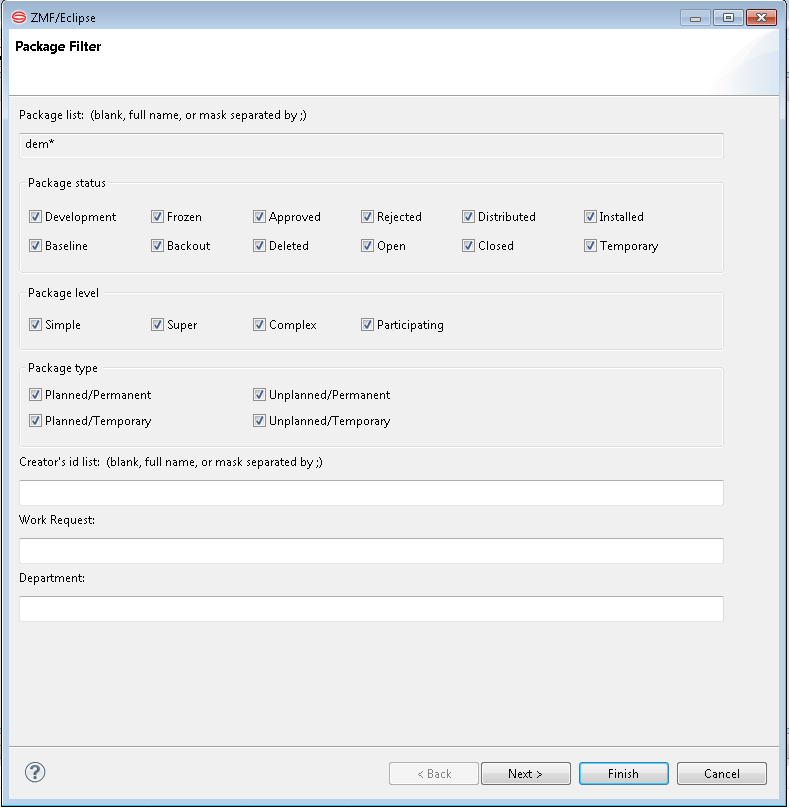Toggle the Frozen status checkbox
Viewport: 789px width, 808px height.
coord(157,216)
